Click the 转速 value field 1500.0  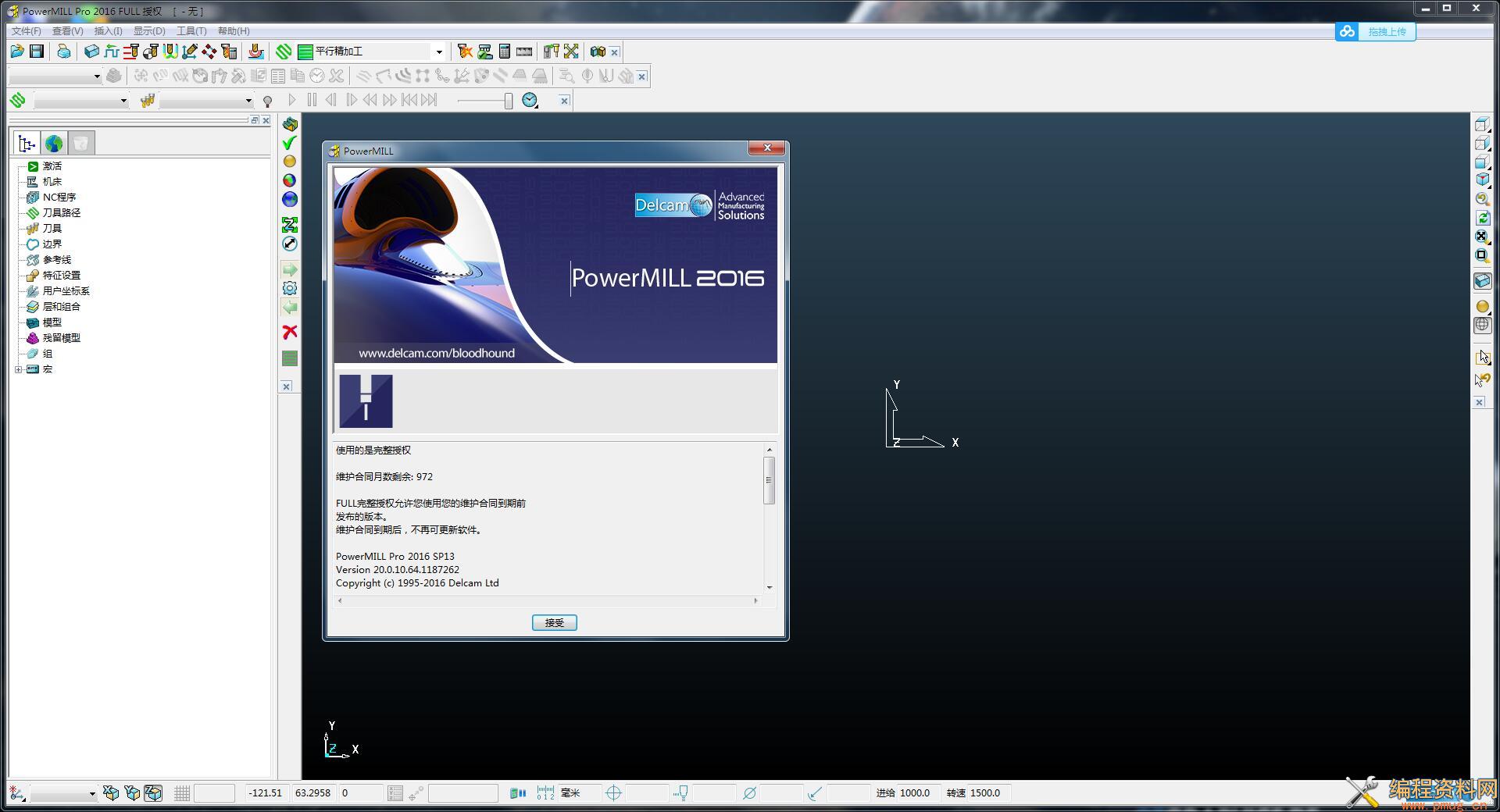(x=988, y=793)
